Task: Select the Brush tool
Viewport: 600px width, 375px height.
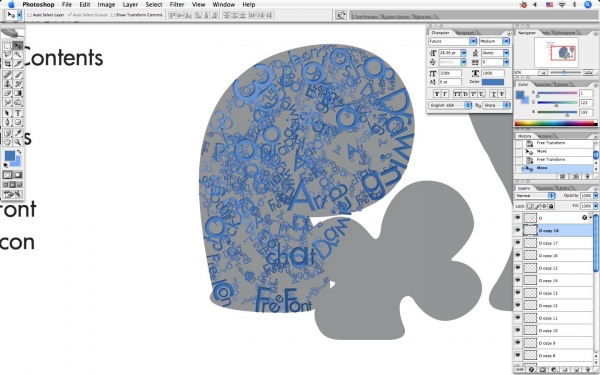Action: point(18,75)
